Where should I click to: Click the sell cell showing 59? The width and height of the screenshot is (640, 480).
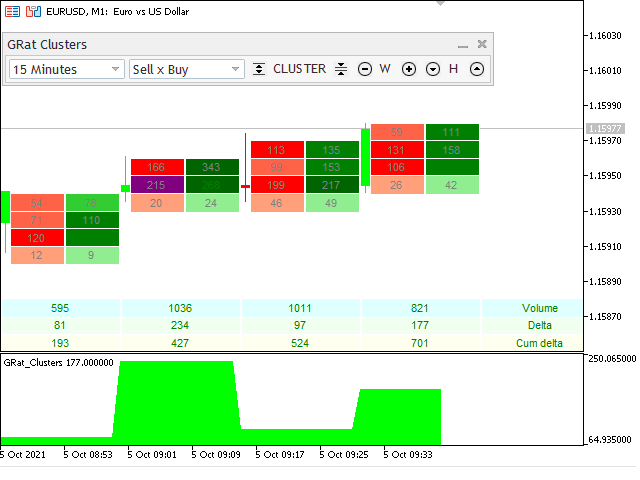tap(397, 132)
